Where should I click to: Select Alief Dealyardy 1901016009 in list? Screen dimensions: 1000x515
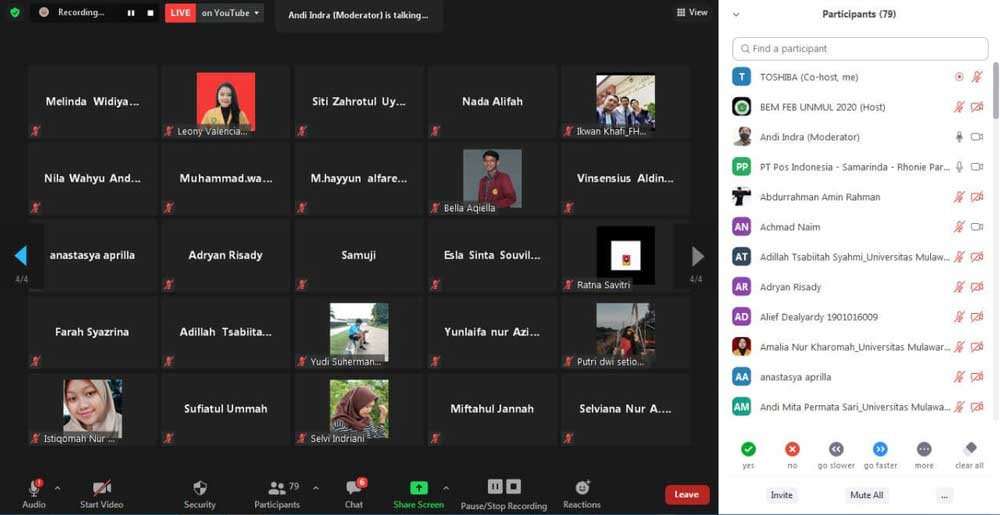860,317
